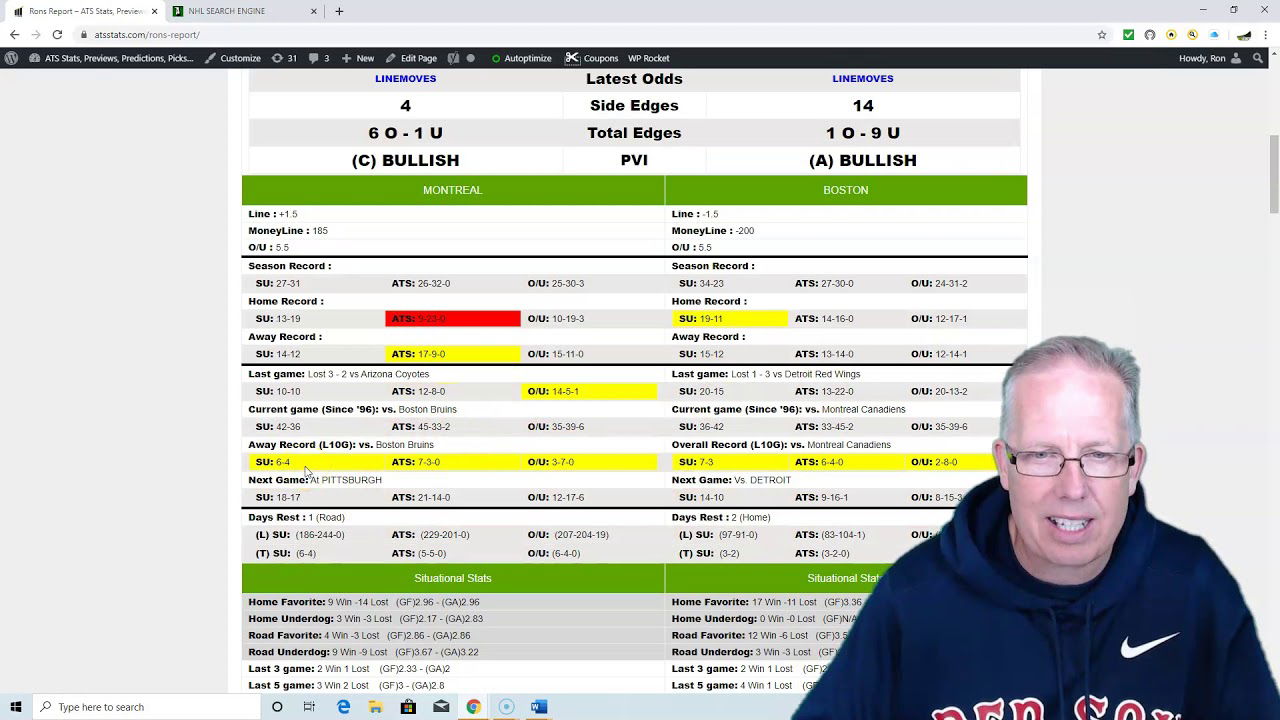Click the Montreal LINEMOVES link
1280x720 pixels.
(x=405, y=78)
